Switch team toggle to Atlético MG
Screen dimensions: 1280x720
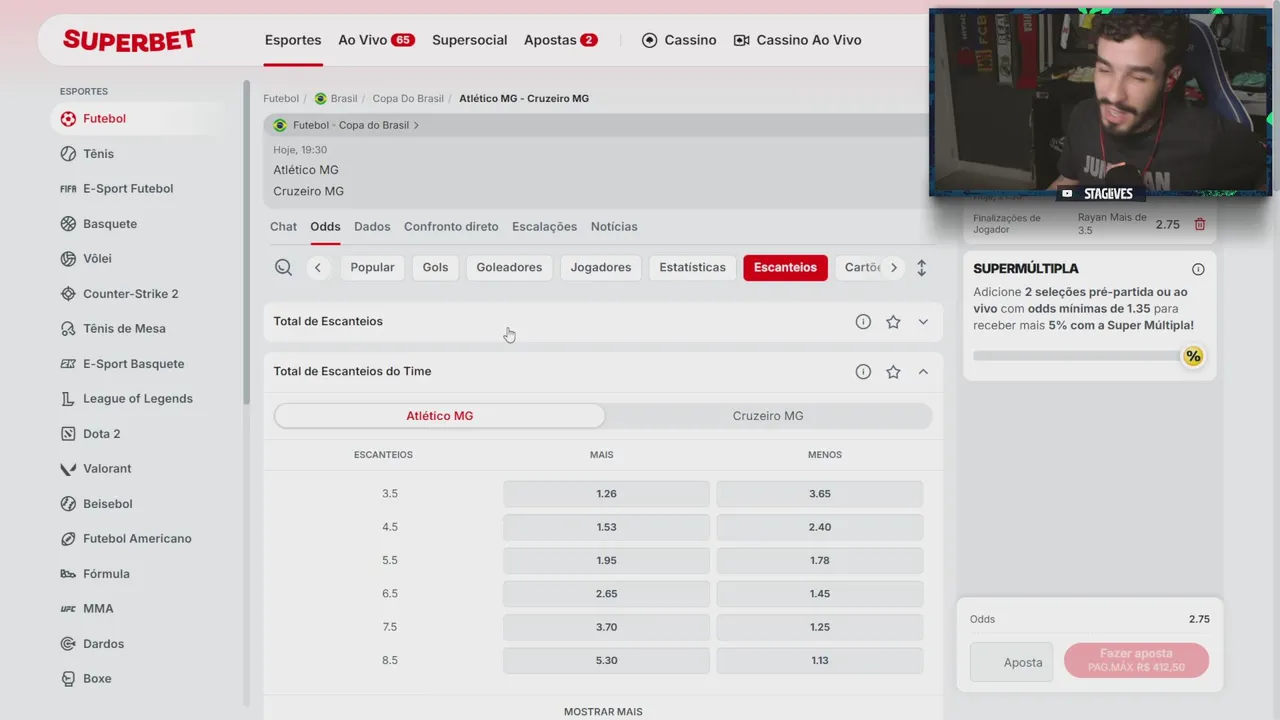coord(440,416)
